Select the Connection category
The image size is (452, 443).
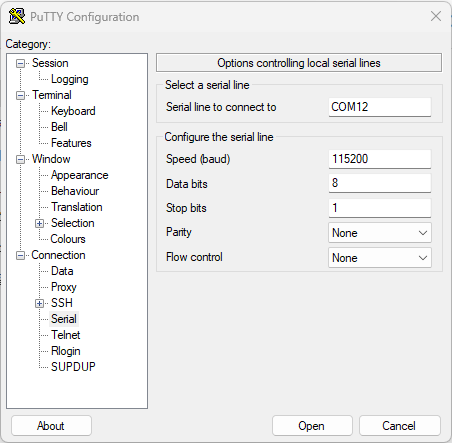pyautogui.click(x=58, y=255)
